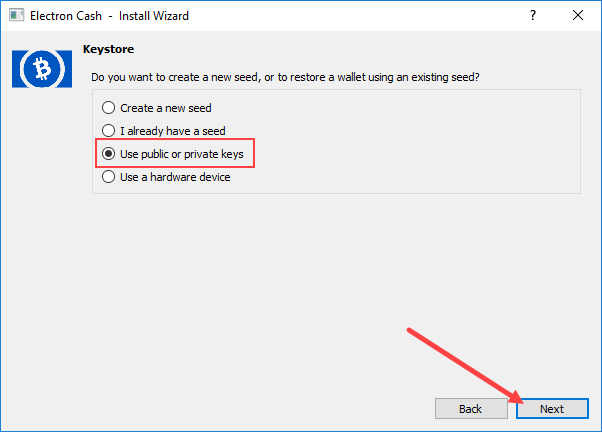Select "Use public or private keys" radio button
Image resolution: width=602 pixels, height=432 pixels.
pos(173,154)
